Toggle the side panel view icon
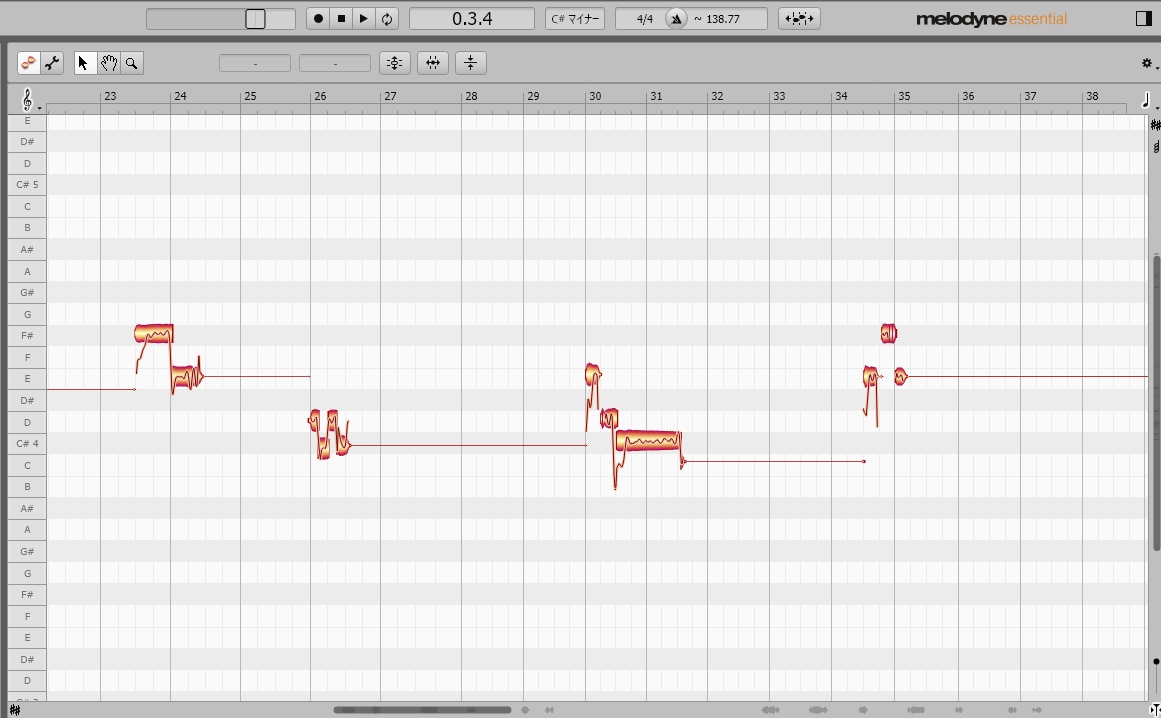The width and height of the screenshot is (1161, 718). click(1144, 19)
